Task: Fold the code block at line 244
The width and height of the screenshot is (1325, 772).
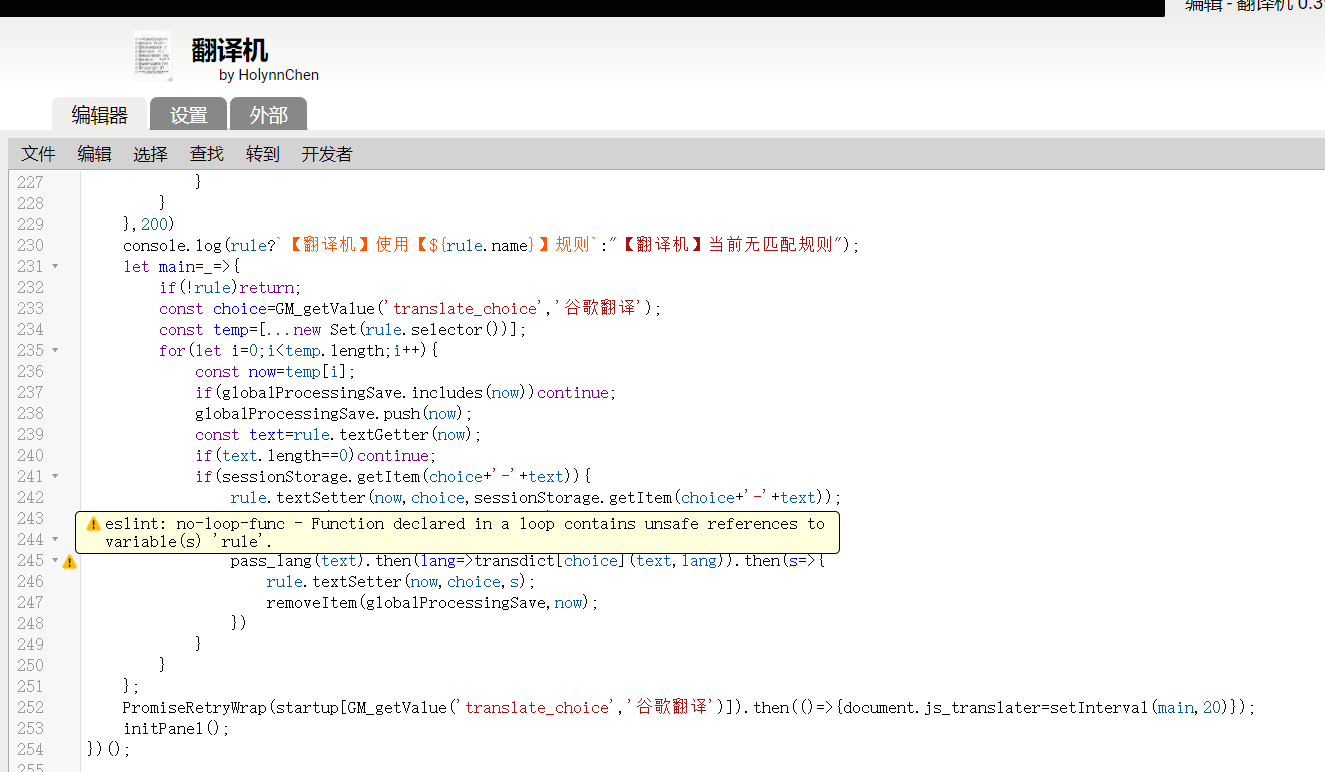Action: [55, 540]
